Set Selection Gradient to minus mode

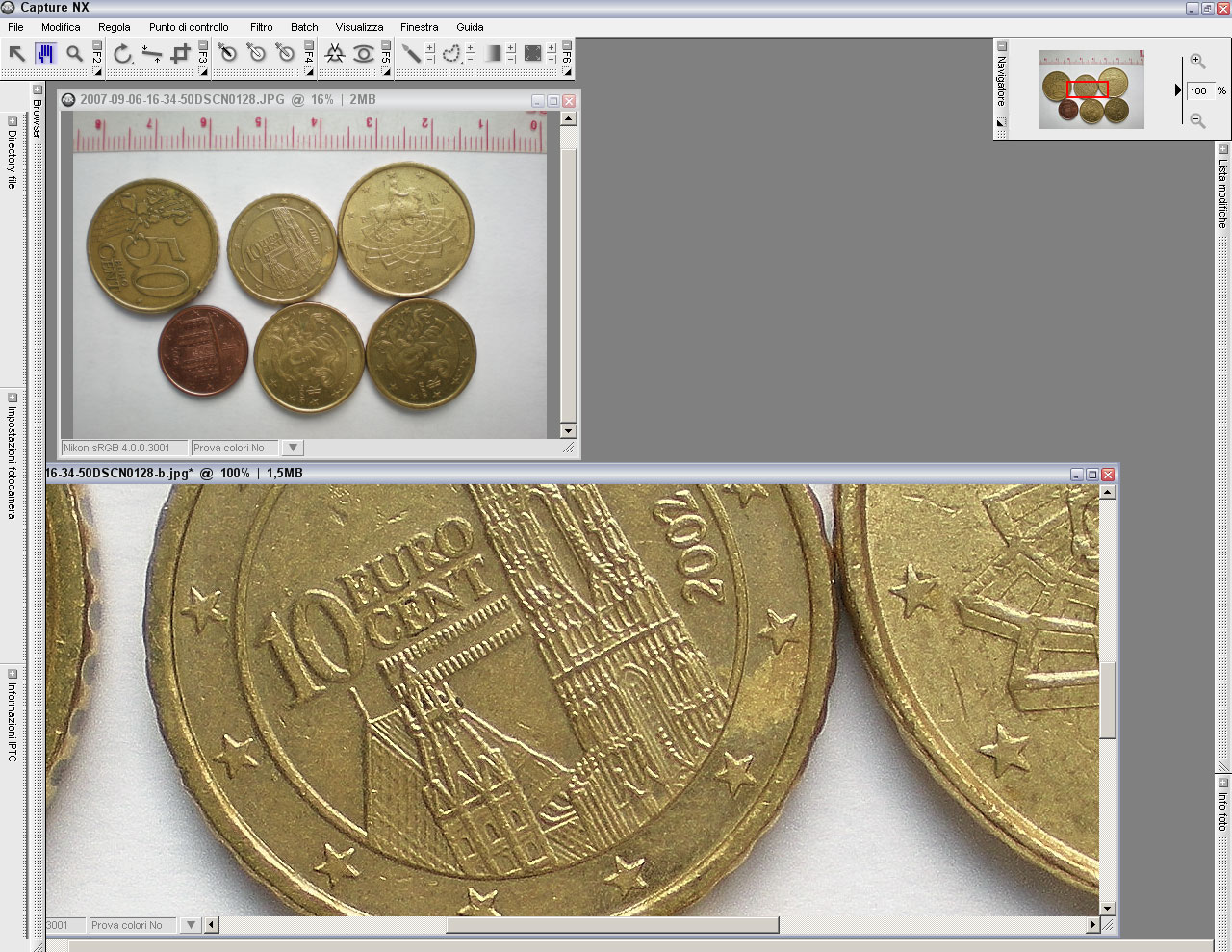pos(511,60)
